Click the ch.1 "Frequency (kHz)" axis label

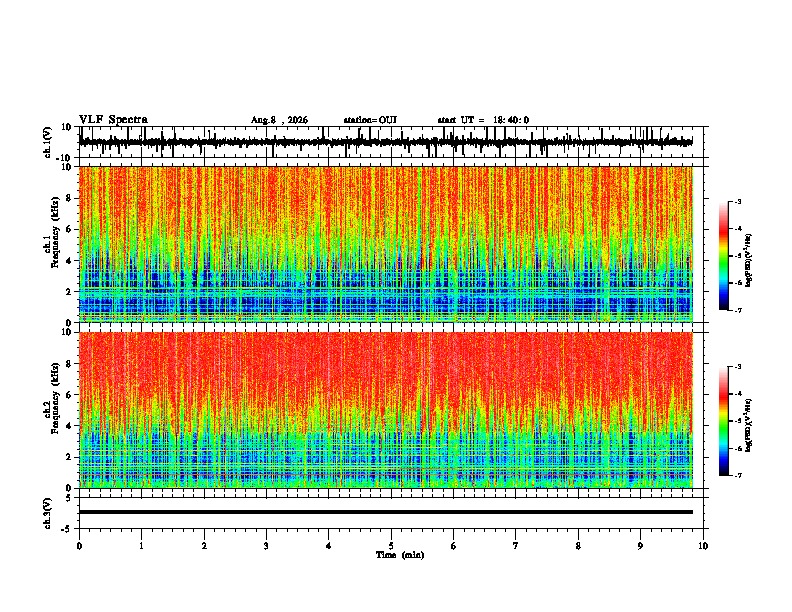click(x=54, y=233)
